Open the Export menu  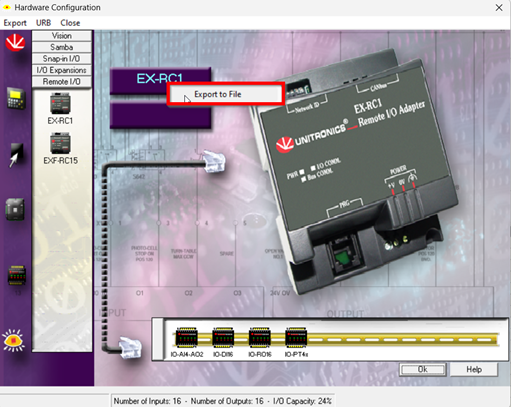[15, 23]
